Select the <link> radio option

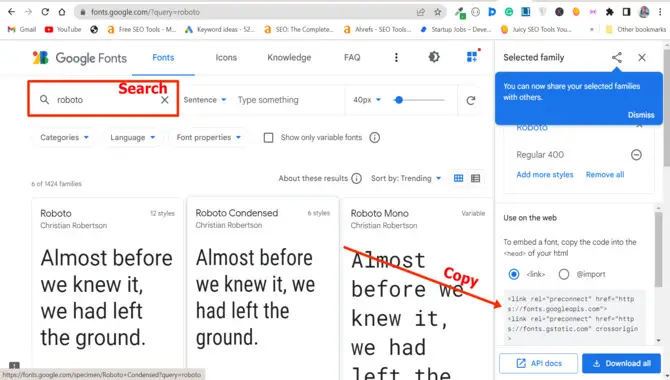[514, 274]
